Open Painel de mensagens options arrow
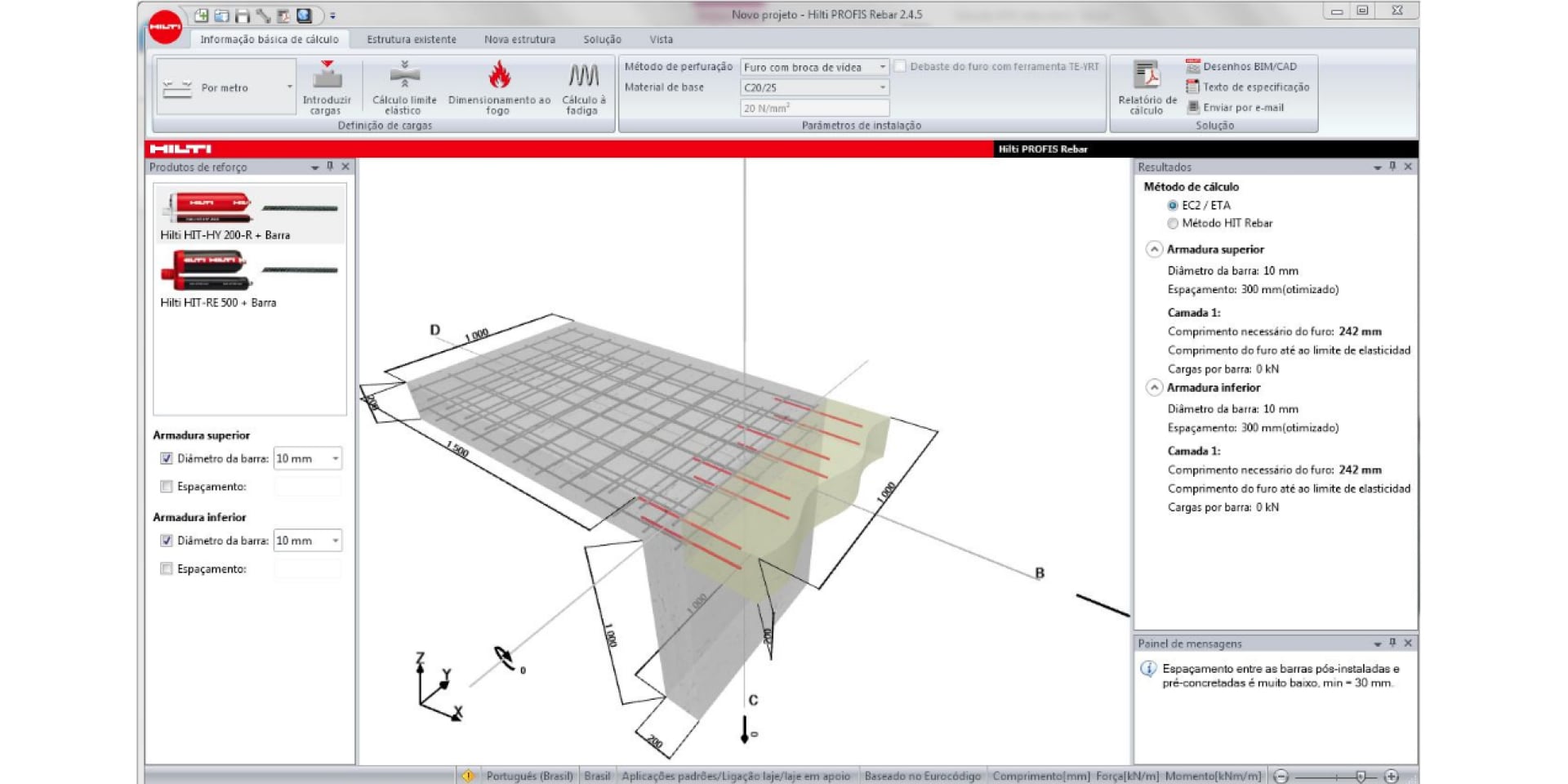 1377,644
